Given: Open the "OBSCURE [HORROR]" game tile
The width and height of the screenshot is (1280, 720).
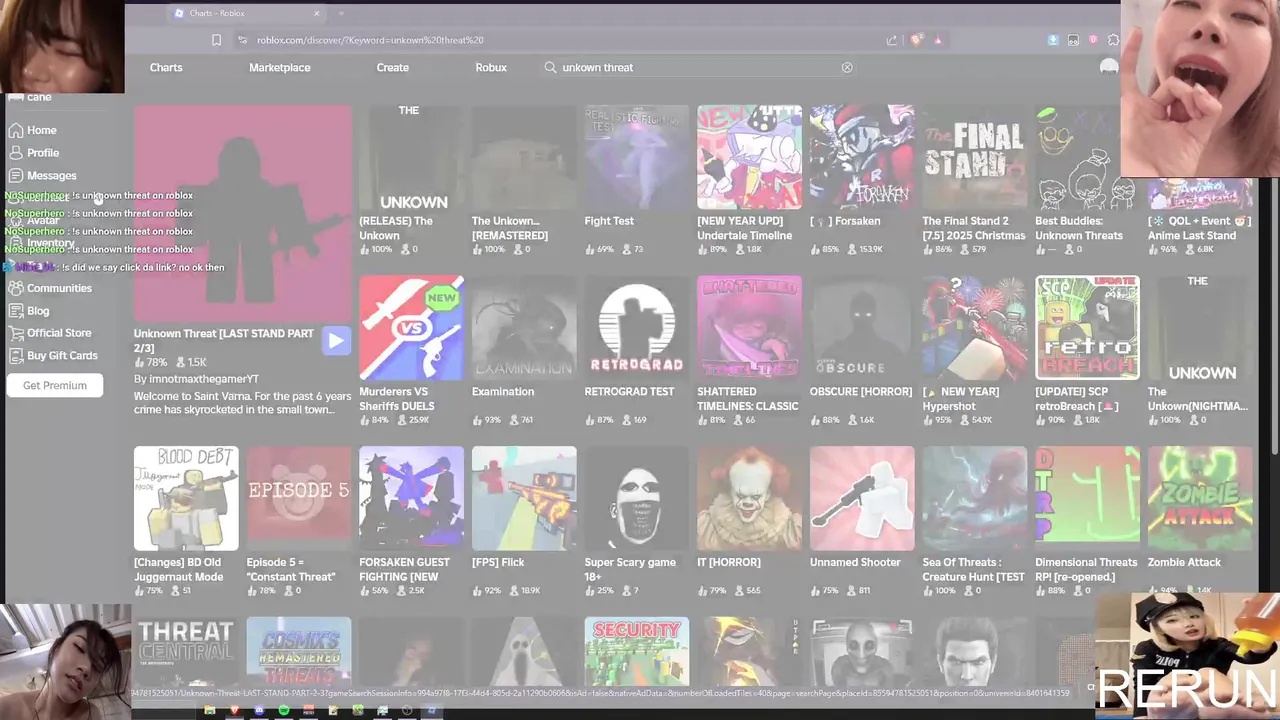Looking at the screenshot, I should click(862, 350).
